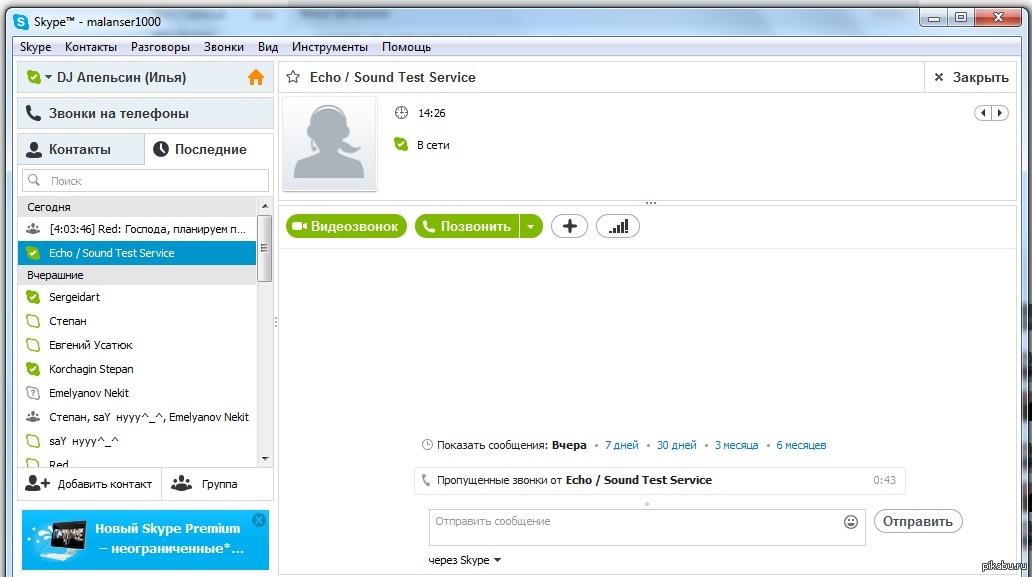Viewport: 1032px width, 577px height.
Task: Click the clock icon next to 14:26
Action: point(401,113)
